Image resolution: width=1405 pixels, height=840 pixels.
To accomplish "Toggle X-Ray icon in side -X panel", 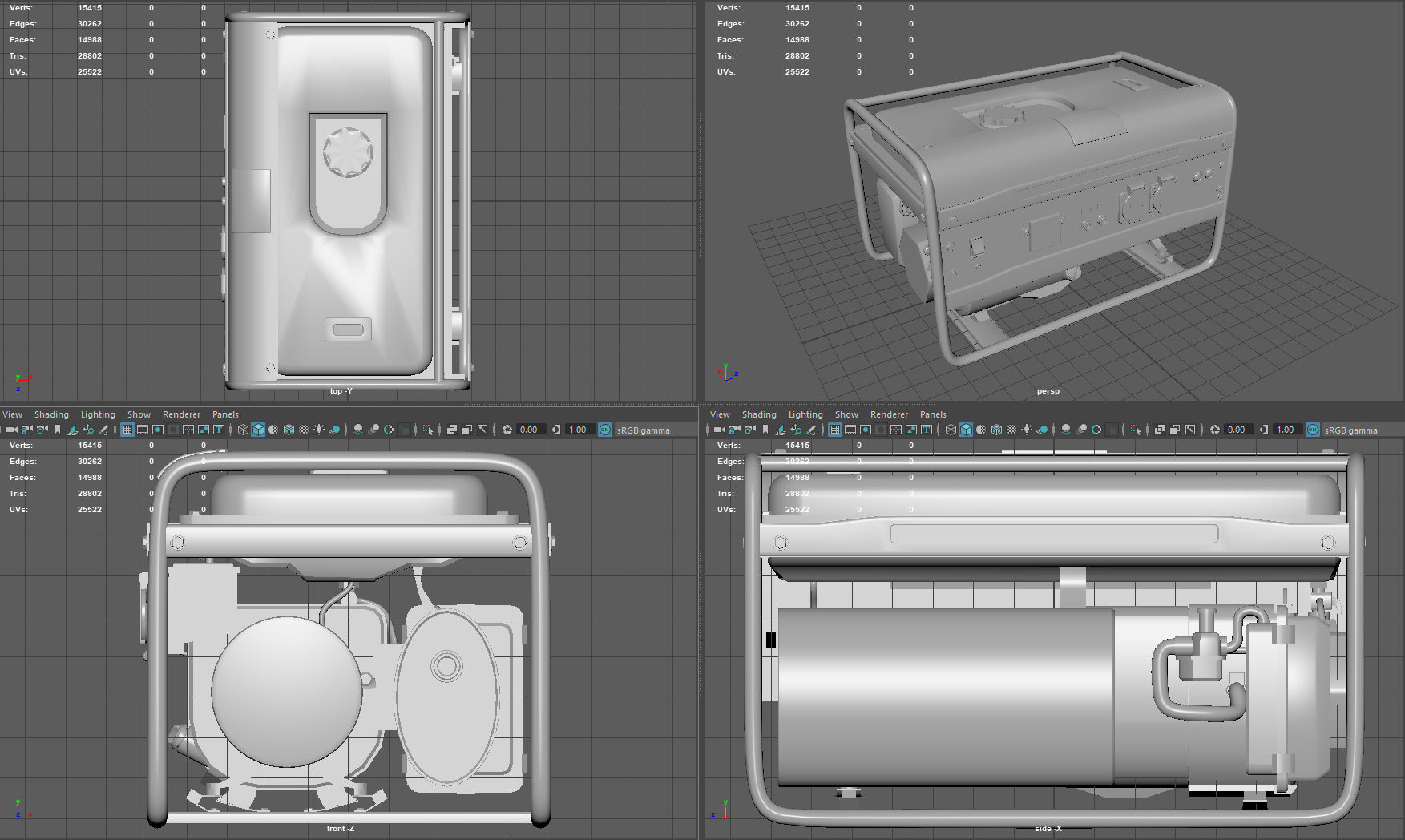I will pos(1160,430).
